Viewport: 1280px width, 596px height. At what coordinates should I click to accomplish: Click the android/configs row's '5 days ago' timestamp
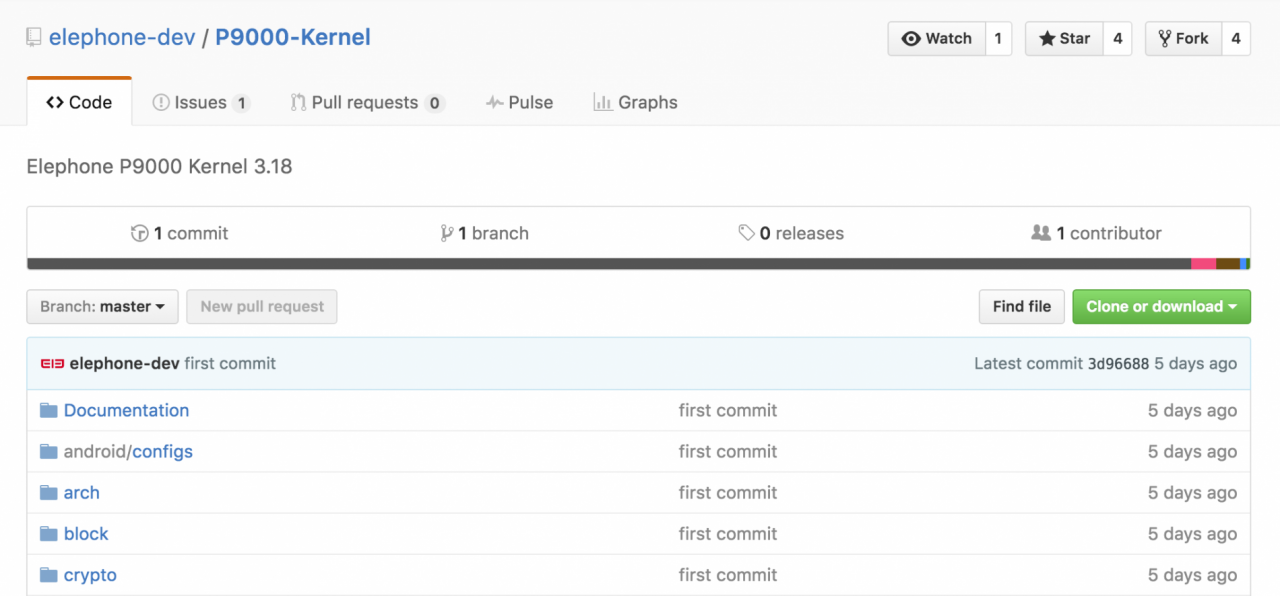(1192, 452)
